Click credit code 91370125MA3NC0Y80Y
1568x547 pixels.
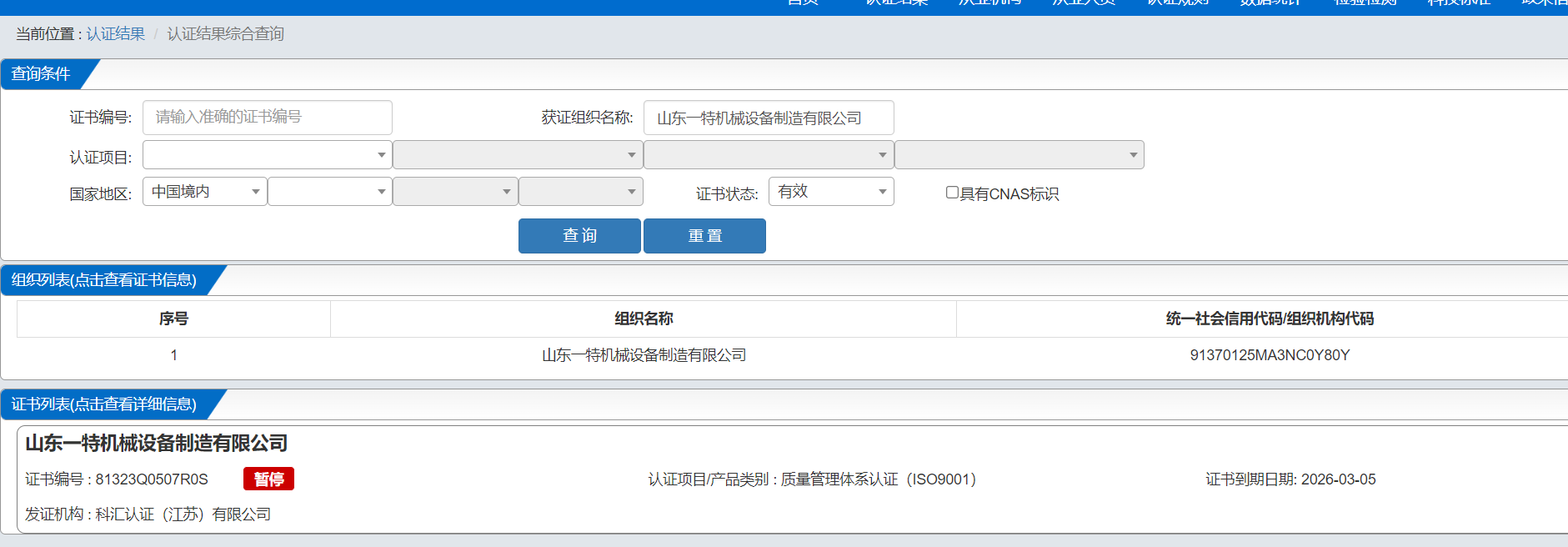point(1270,355)
